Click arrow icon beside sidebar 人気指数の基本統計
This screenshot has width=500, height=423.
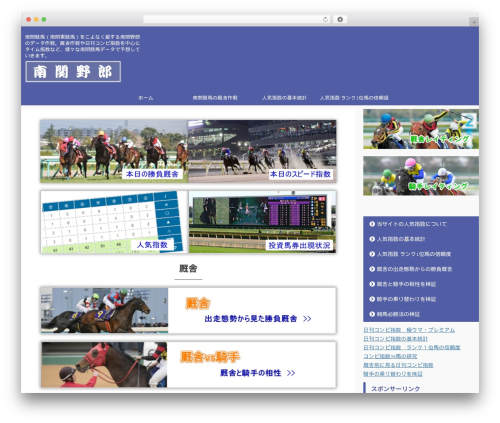[x=372, y=239]
